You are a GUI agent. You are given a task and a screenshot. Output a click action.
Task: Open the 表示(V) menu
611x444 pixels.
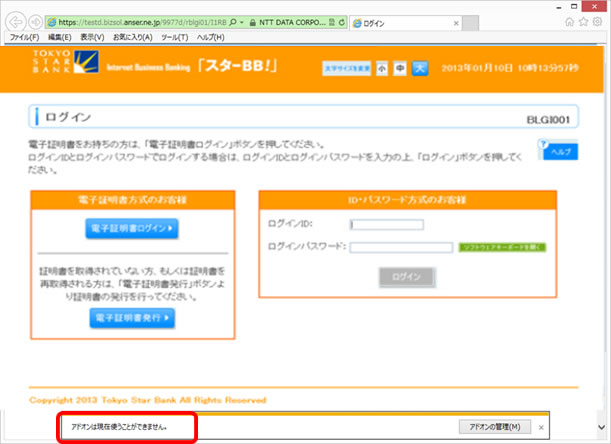[x=92, y=37]
